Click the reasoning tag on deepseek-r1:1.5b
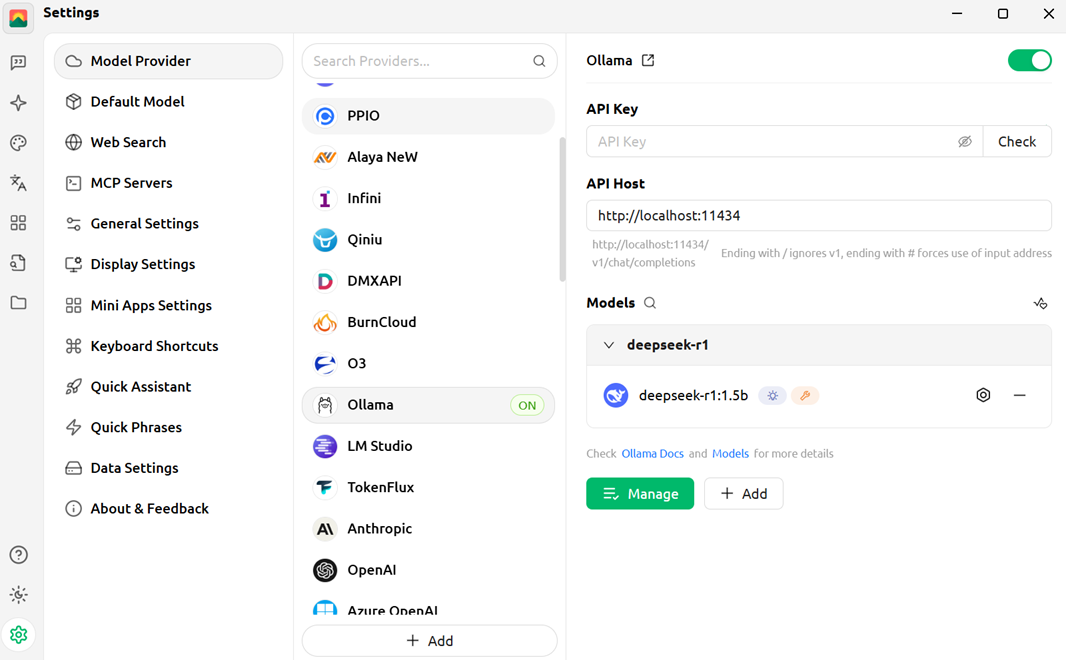The width and height of the screenshot is (1066, 660). pyautogui.click(x=772, y=396)
